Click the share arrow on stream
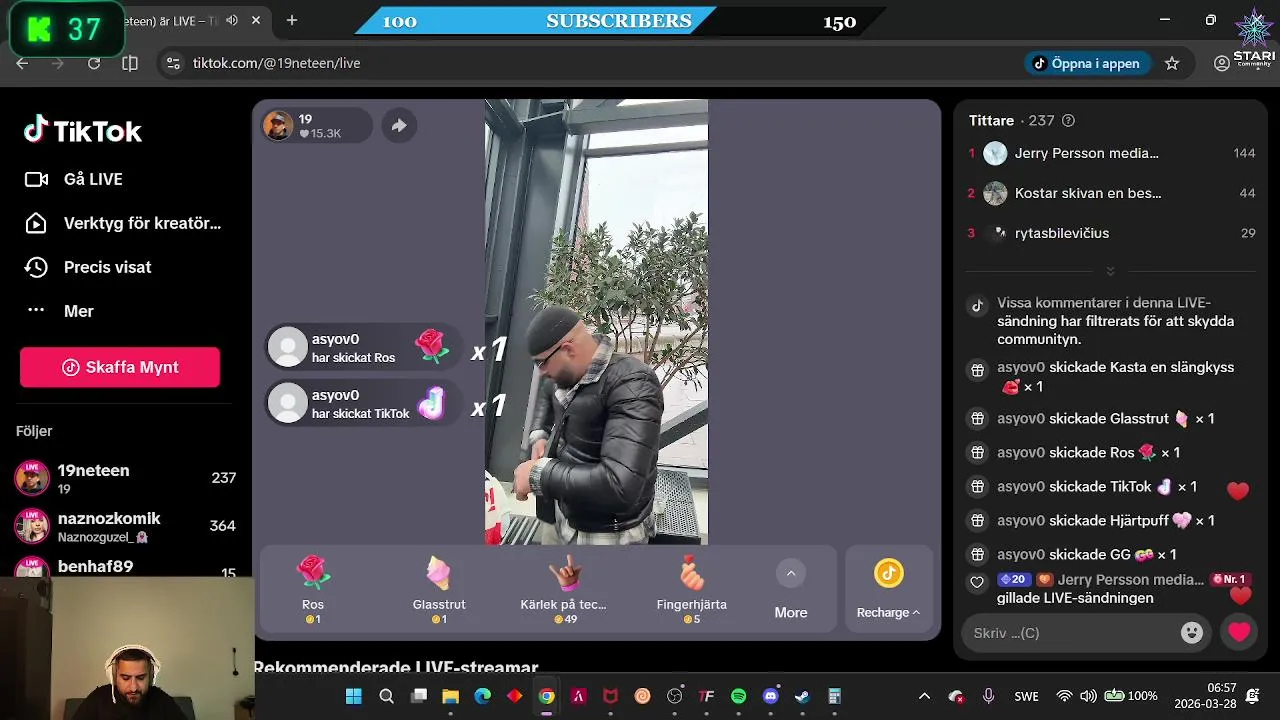This screenshot has height=720, width=1280. [x=398, y=125]
